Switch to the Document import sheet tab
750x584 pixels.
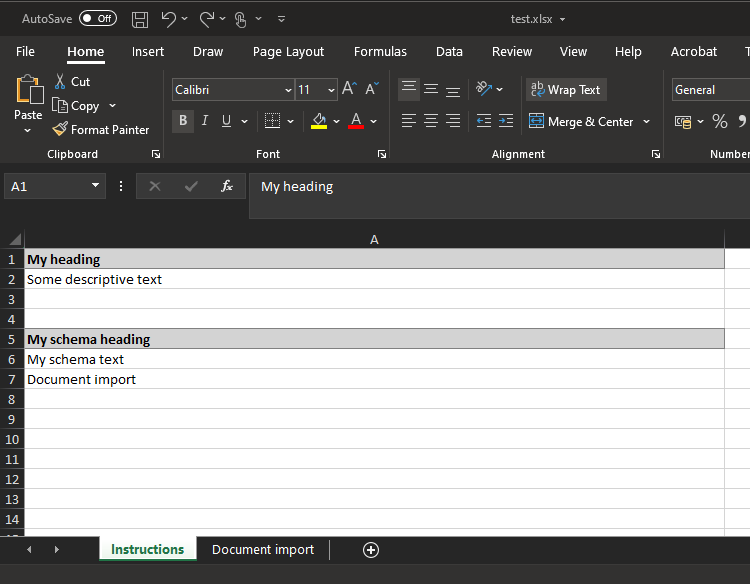pyautogui.click(x=263, y=550)
